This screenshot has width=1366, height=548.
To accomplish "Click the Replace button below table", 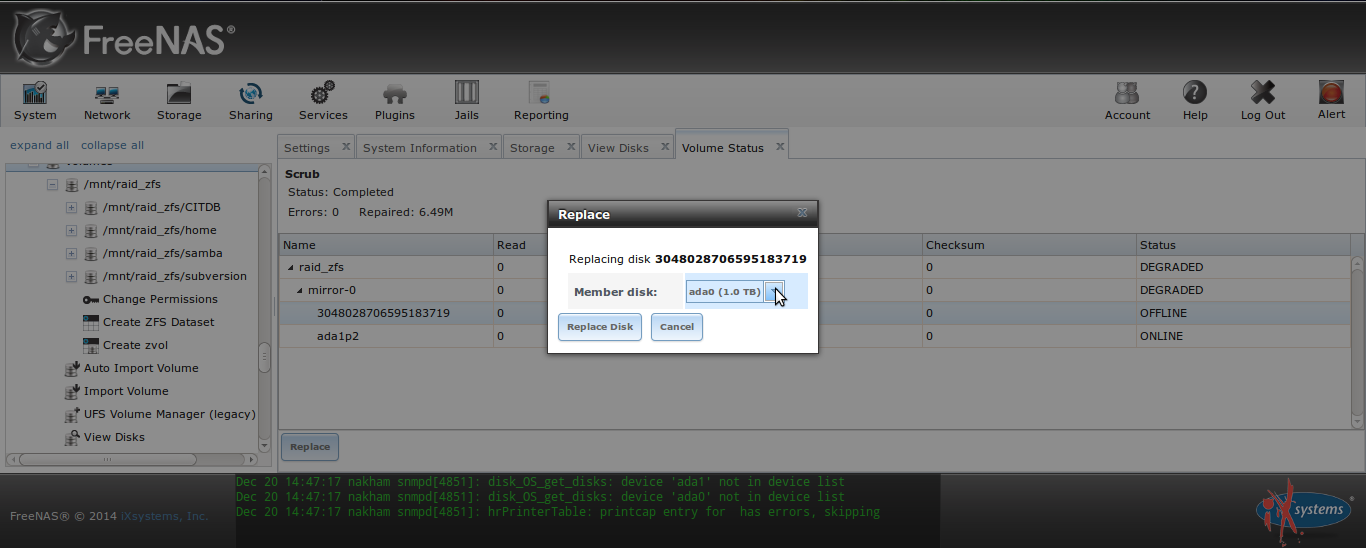I will coord(310,447).
